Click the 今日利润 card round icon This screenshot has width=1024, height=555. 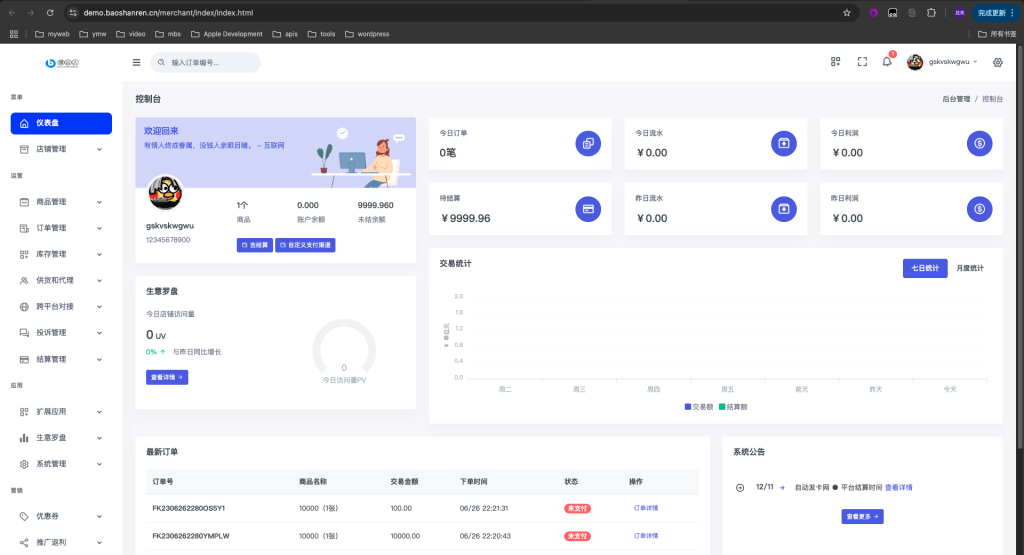tap(980, 144)
